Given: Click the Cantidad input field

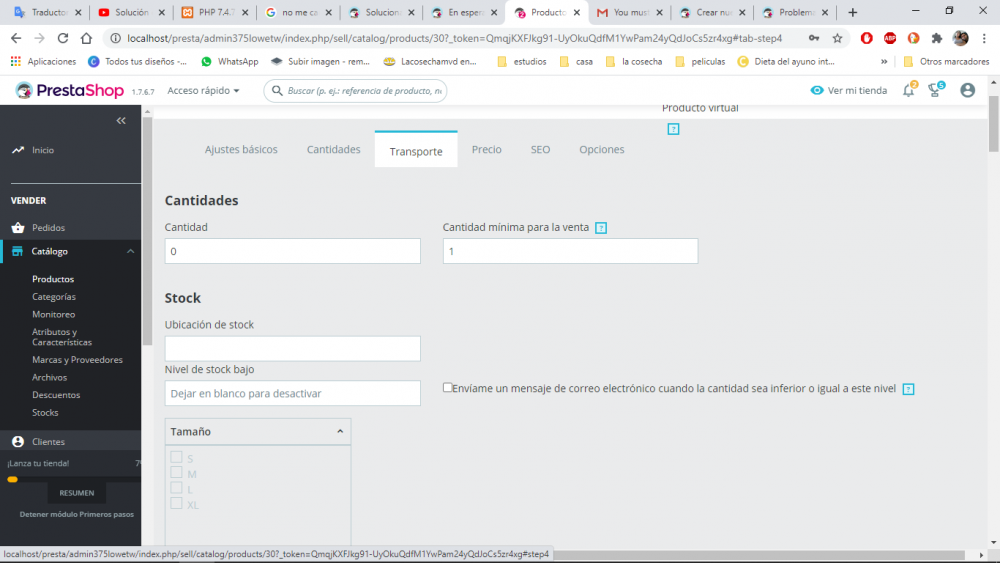Looking at the screenshot, I should pos(292,251).
